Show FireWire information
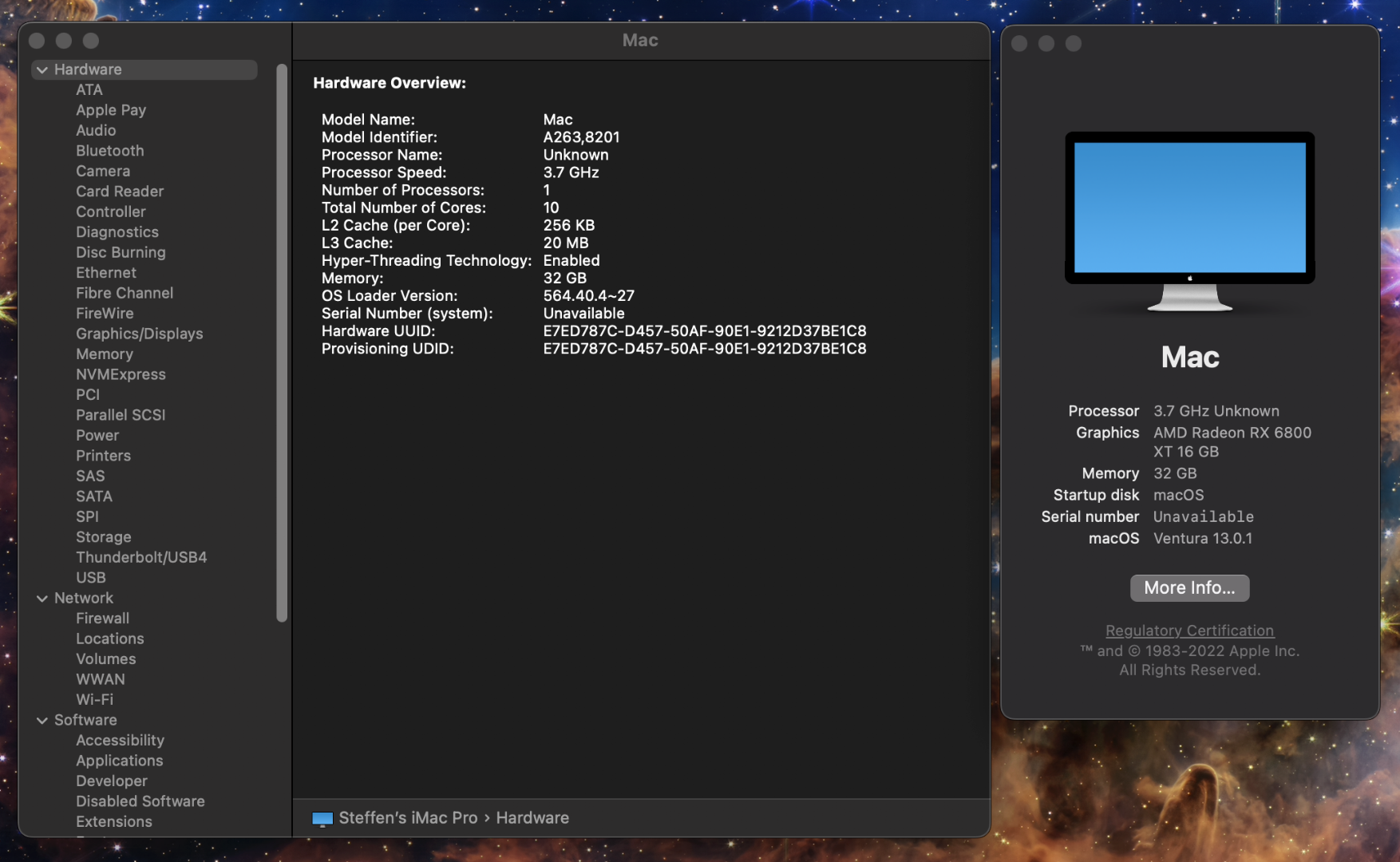Screen dimensions: 1400x862 click(x=105, y=314)
